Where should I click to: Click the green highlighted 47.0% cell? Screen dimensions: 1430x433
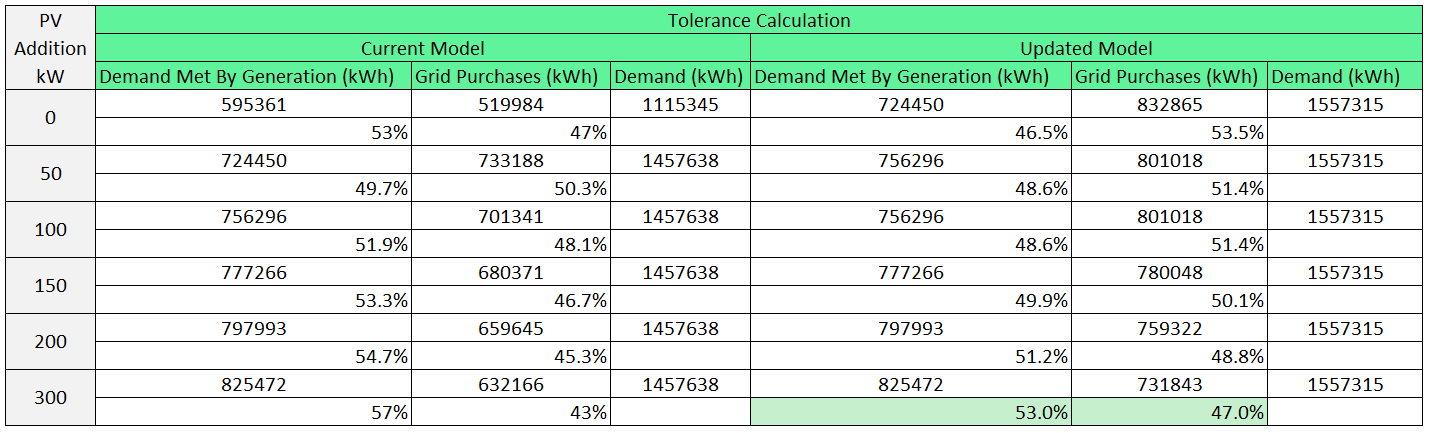pos(1169,412)
